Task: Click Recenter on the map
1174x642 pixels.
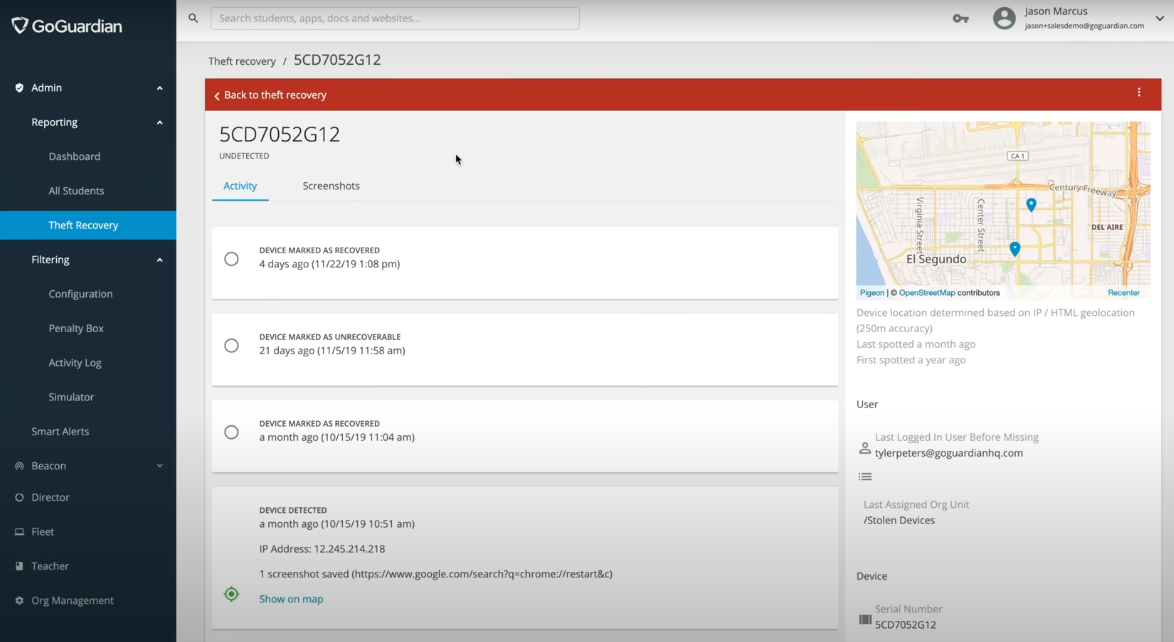Action: coord(1123,293)
